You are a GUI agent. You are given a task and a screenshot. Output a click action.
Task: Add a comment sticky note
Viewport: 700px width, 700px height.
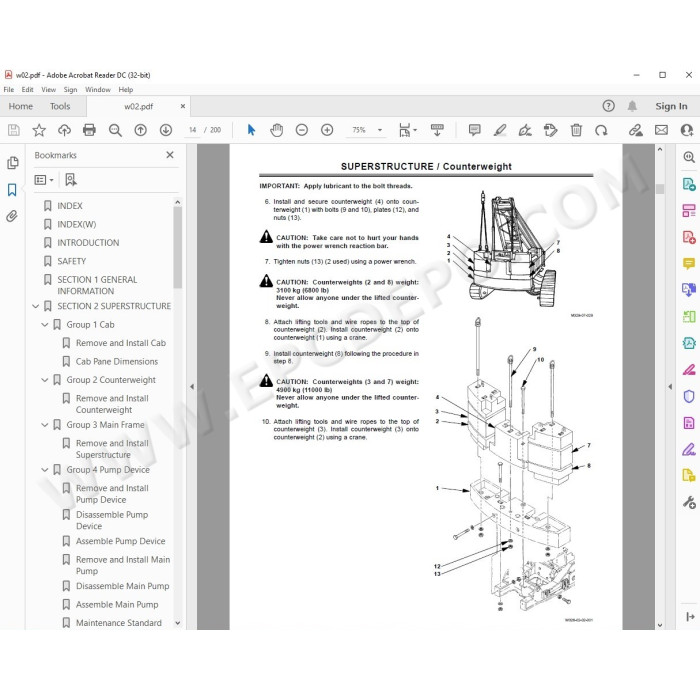[475, 130]
